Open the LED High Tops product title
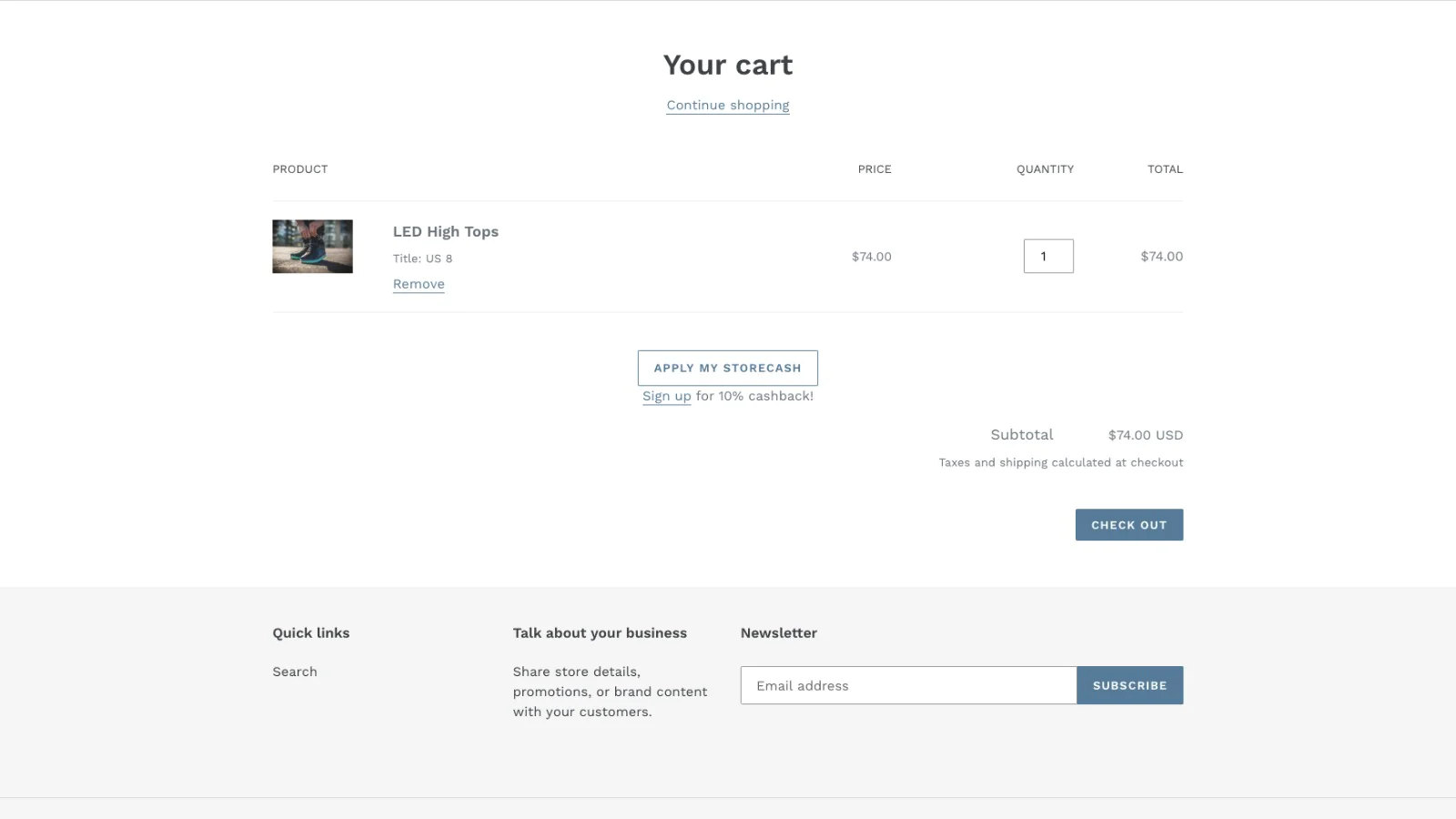The height and width of the screenshot is (819, 1456). click(x=446, y=232)
